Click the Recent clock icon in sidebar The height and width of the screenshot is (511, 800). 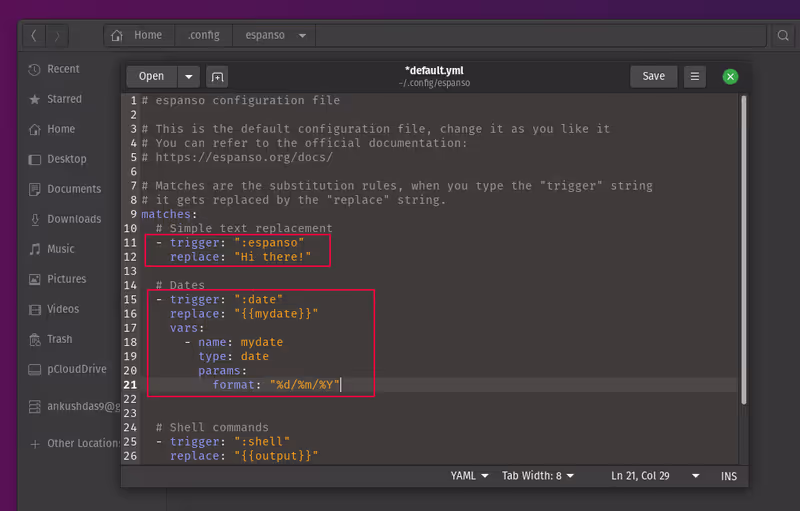point(34,69)
